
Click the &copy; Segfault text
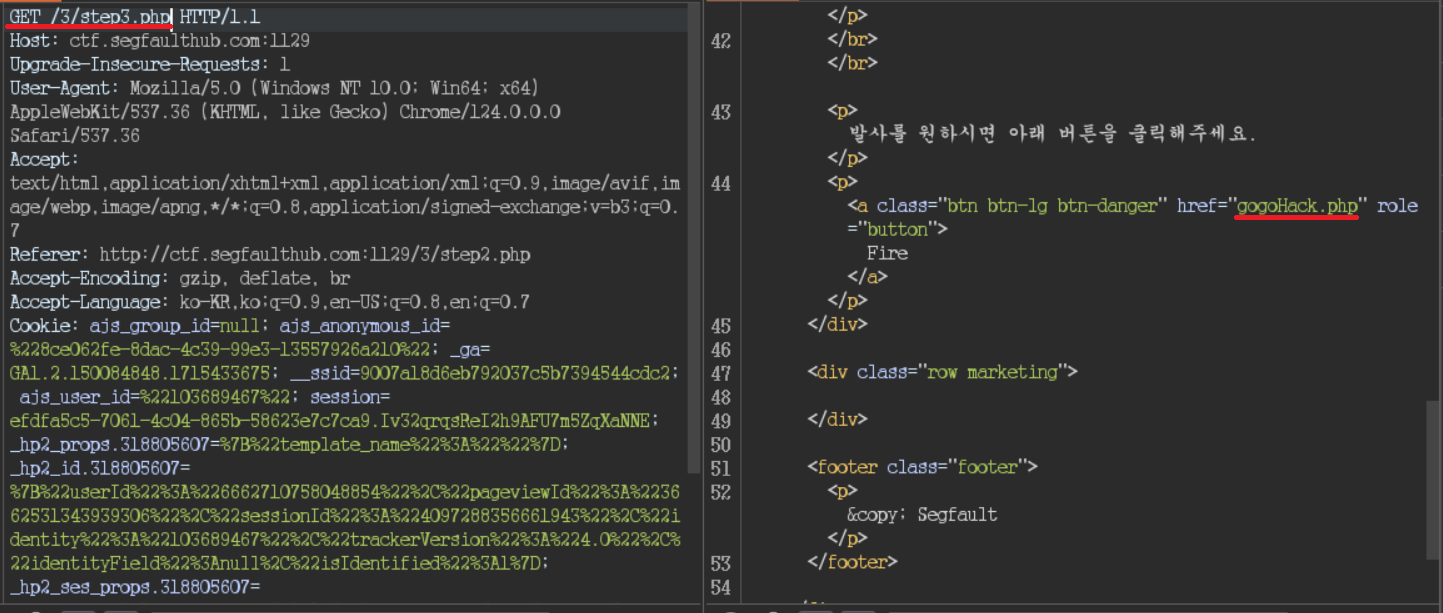(922, 516)
